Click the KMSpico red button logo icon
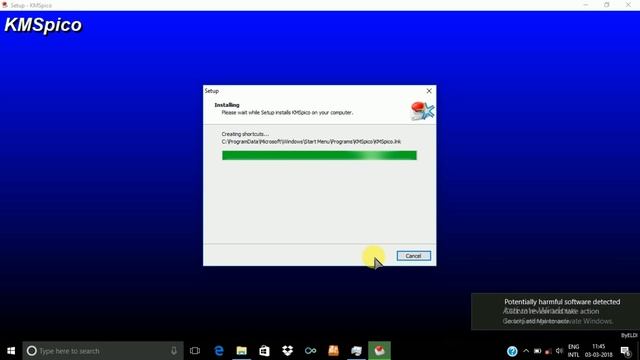640x360 pixels. 422,111
